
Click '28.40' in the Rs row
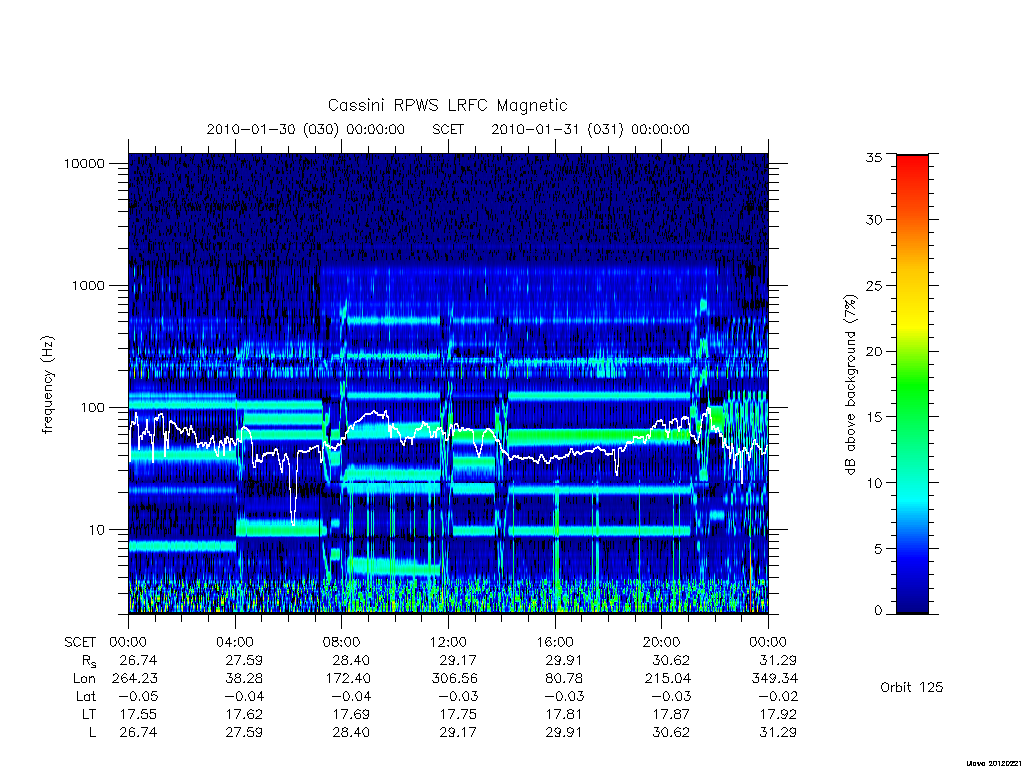coord(351,660)
